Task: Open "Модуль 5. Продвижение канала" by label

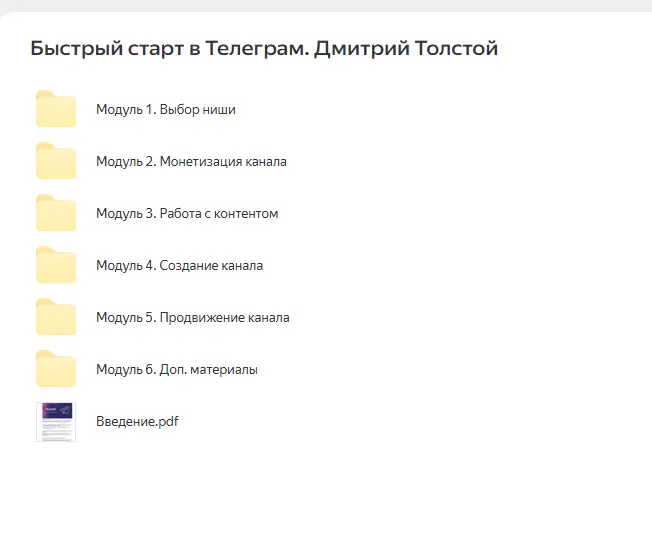Action: tap(192, 318)
